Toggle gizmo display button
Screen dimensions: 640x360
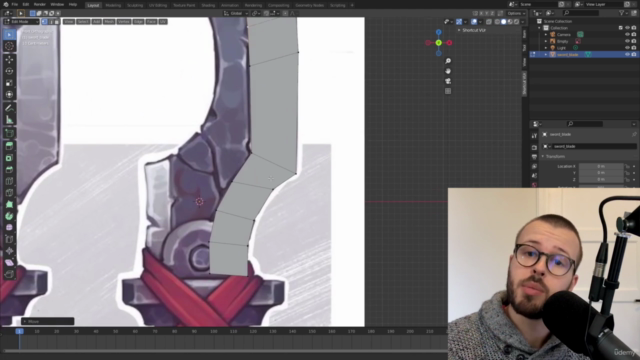coord(459,22)
